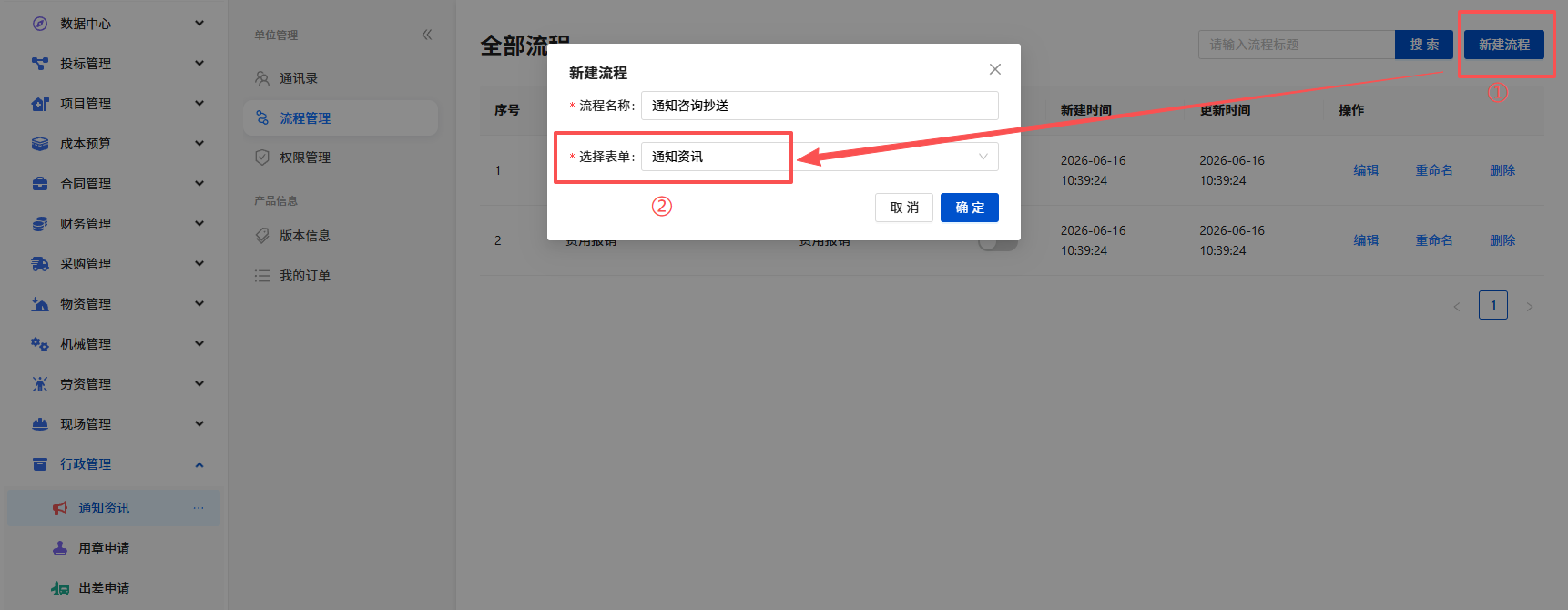Click the 现场管理 helmet icon
This screenshot has height=610, width=1568.
[x=40, y=424]
